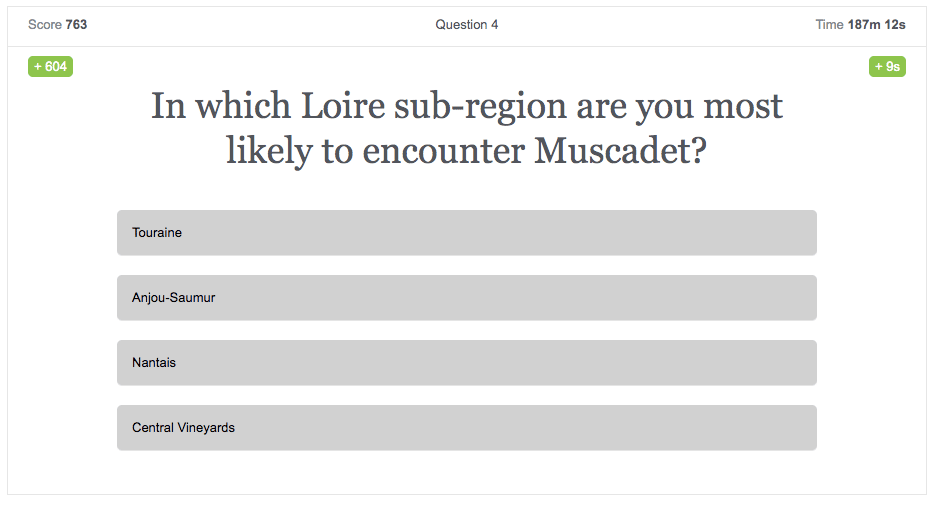Answer with Central Vineyards
Screen dimensions: 936x505
[466, 428]
